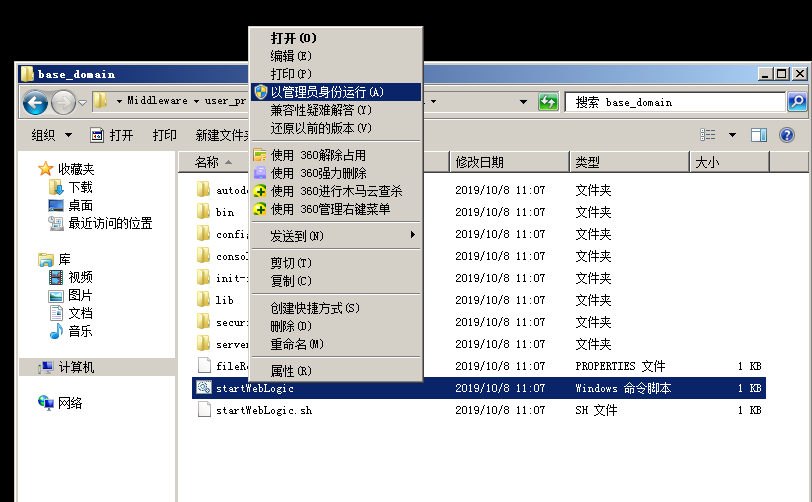Click the search base_domain input field

pyautogui.click(x=675, y=102)
